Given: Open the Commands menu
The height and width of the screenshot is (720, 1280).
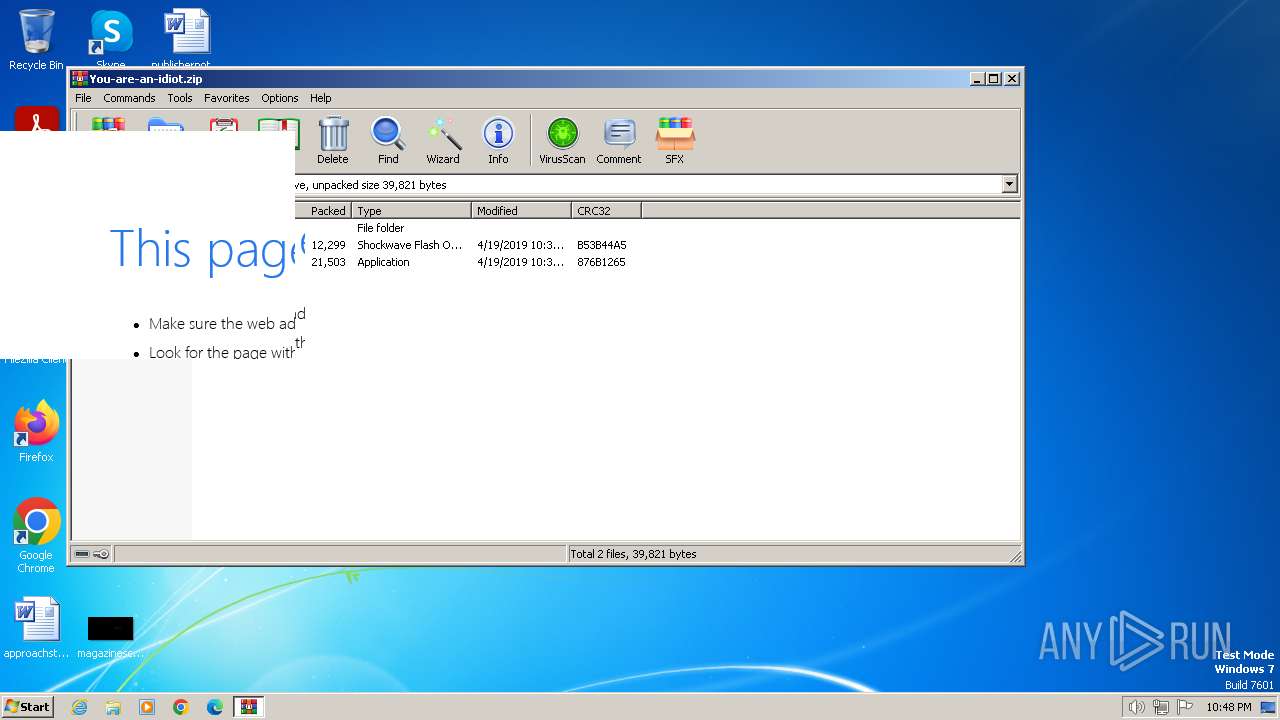Looking at the screenshot, I should click(129, 98).
